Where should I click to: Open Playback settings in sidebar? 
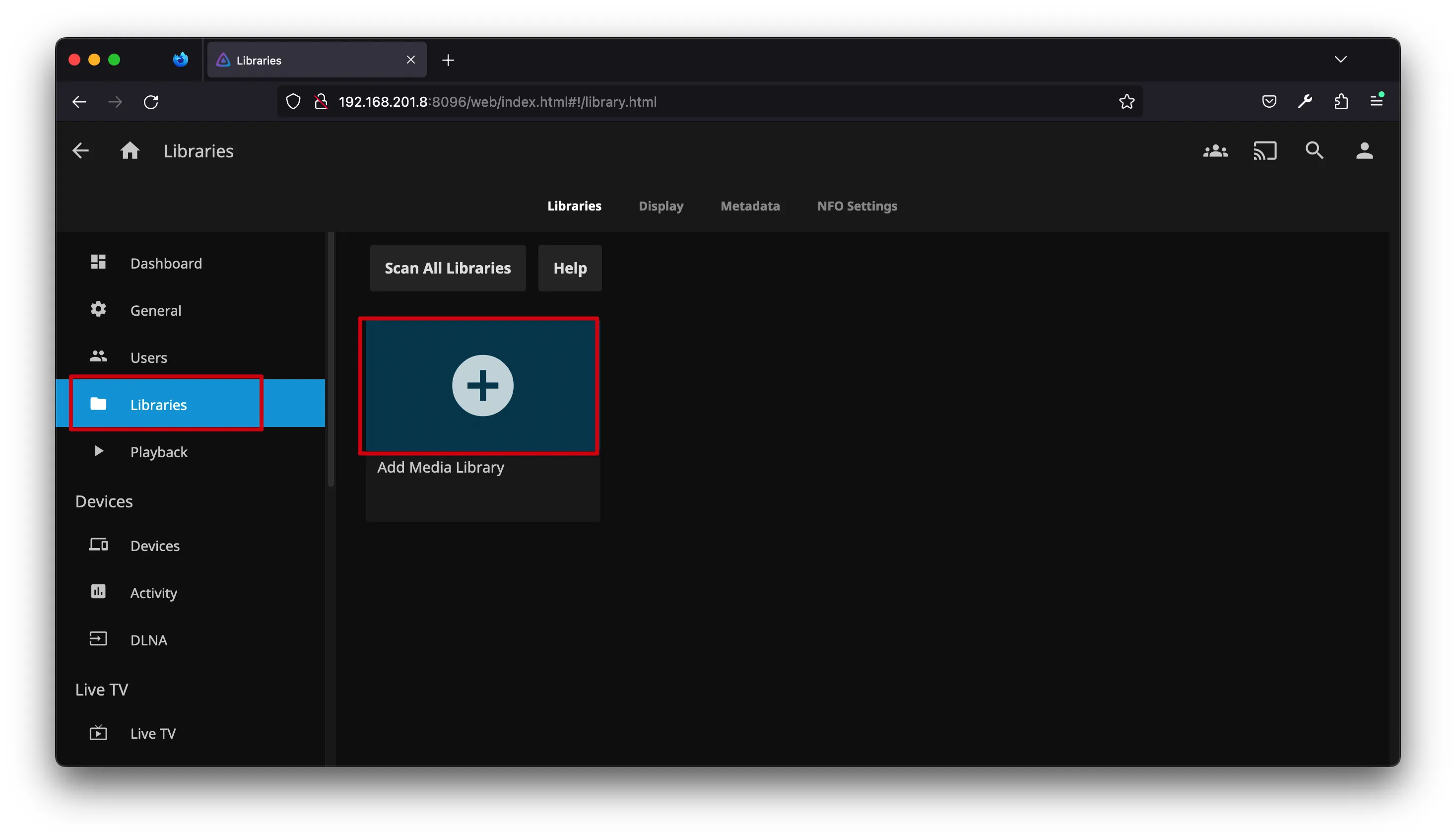click(190, 451)
